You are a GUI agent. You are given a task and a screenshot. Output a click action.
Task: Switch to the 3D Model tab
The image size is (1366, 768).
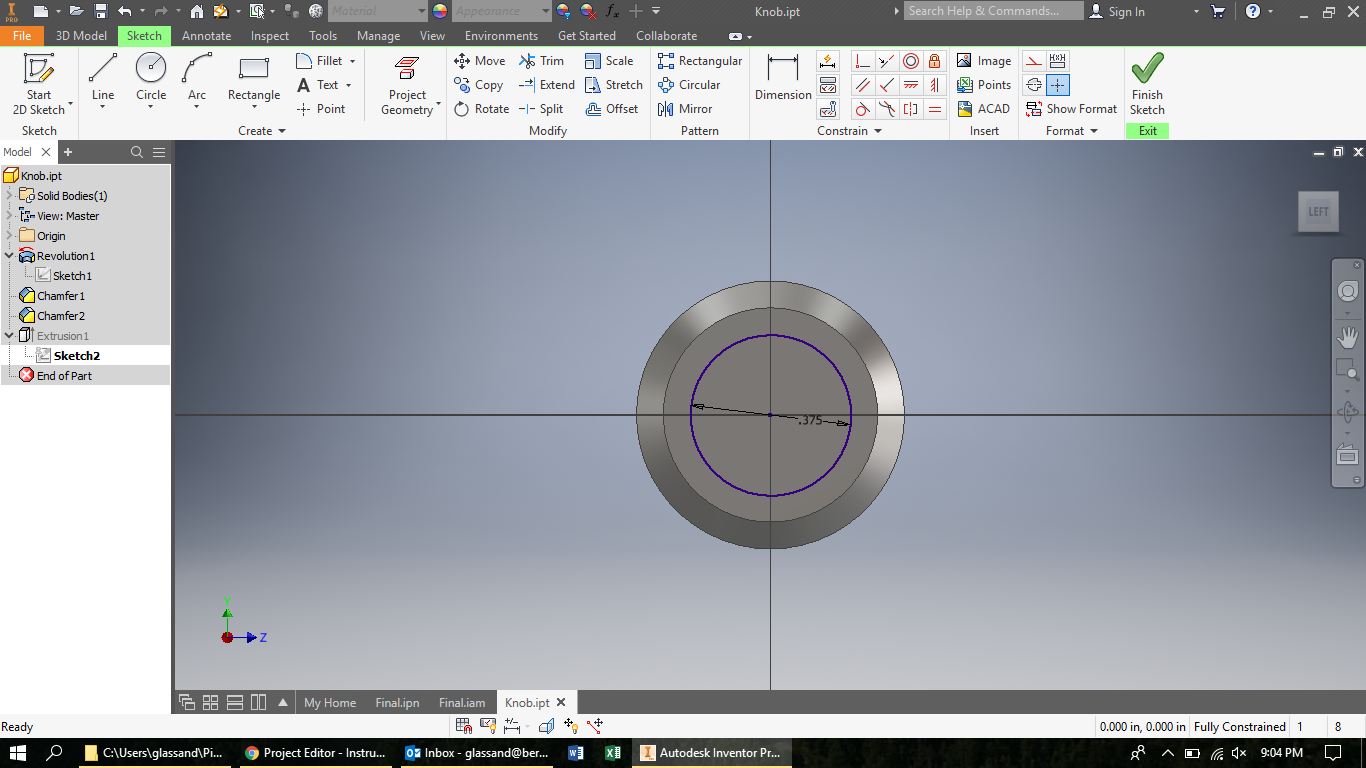click(x=81, y=36)
